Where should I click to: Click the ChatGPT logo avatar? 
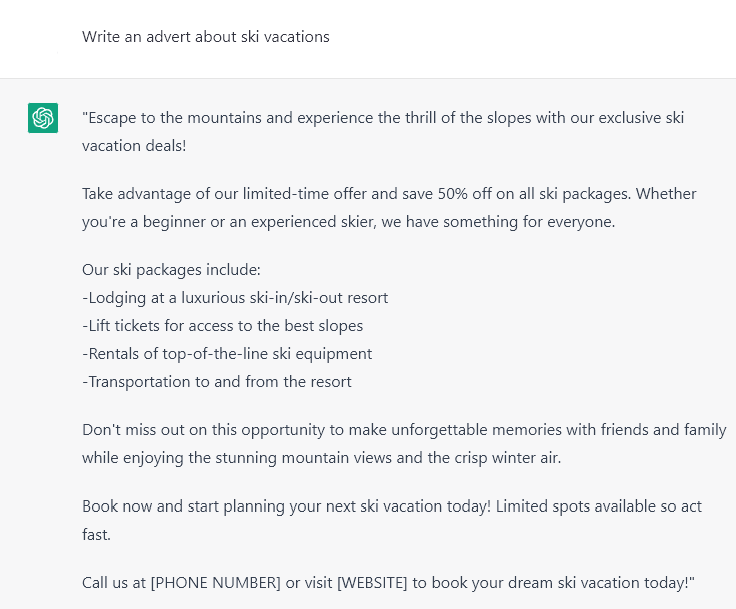(43, 118)
